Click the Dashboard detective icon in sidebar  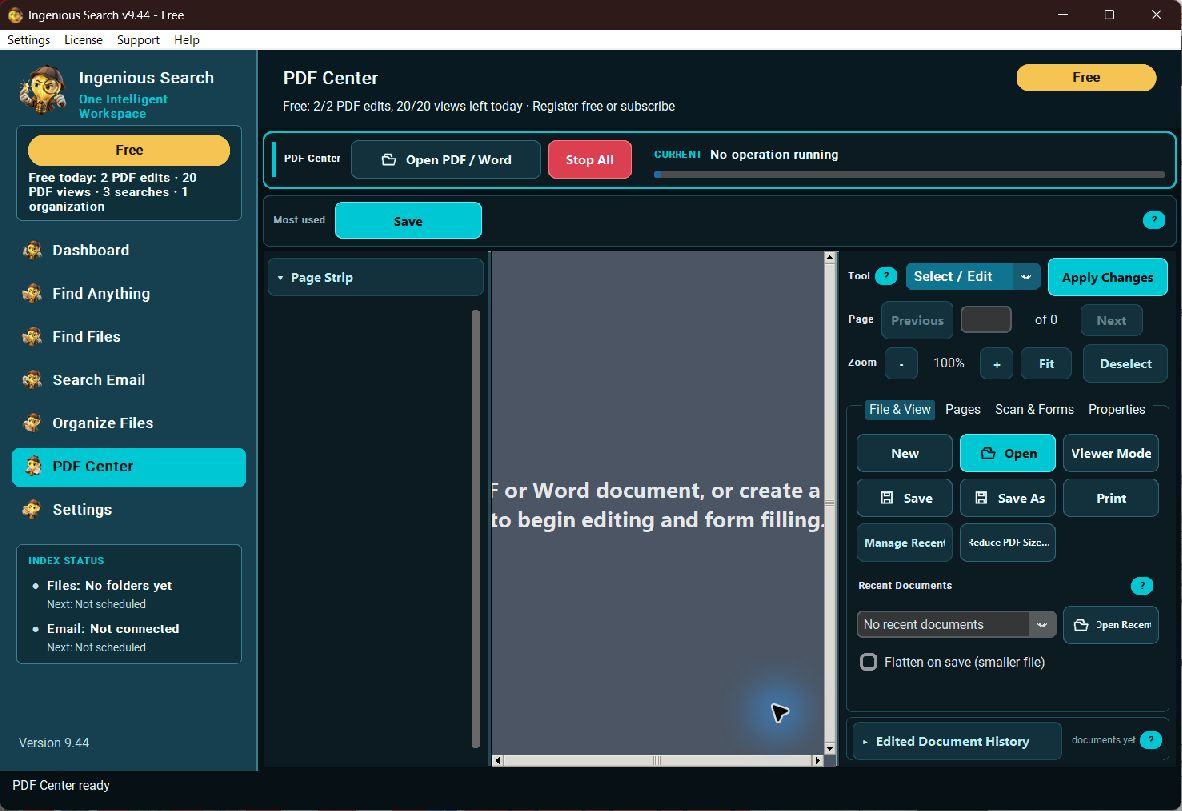pos(32,250)
